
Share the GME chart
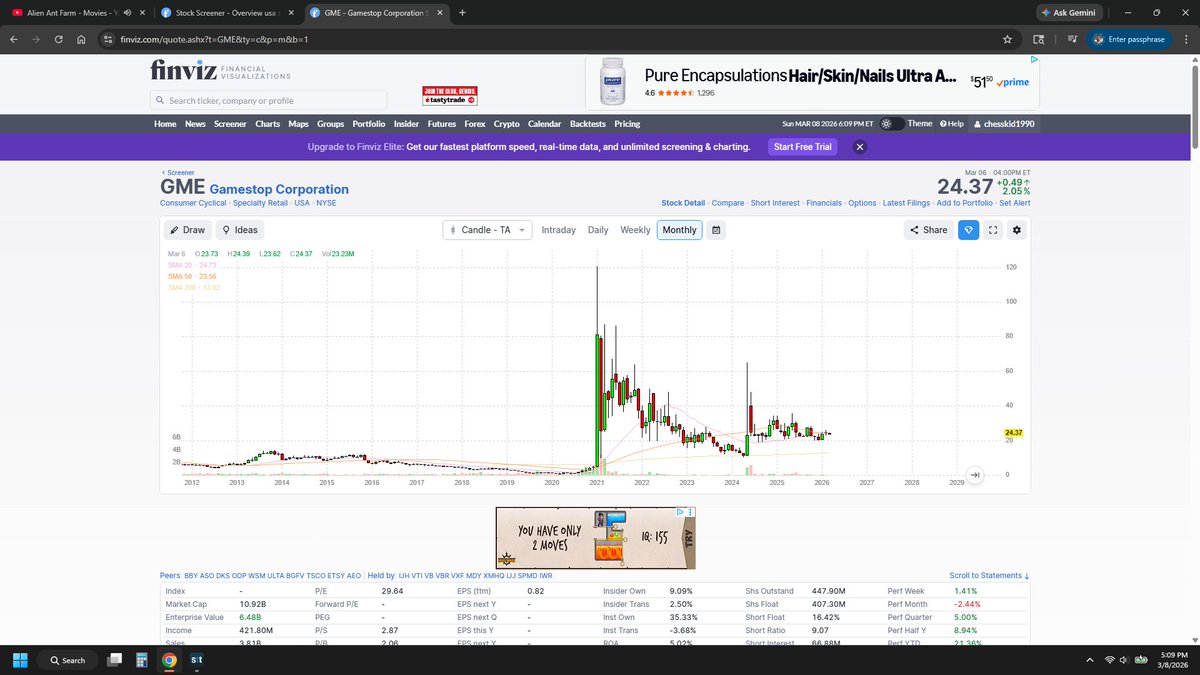927,229
